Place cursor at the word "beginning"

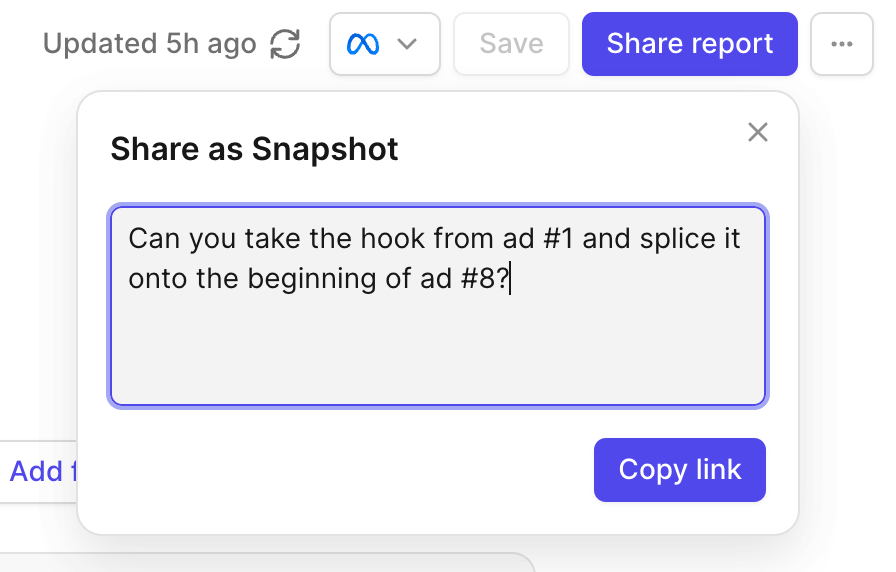pyautogui.click(x=311, y=279)
